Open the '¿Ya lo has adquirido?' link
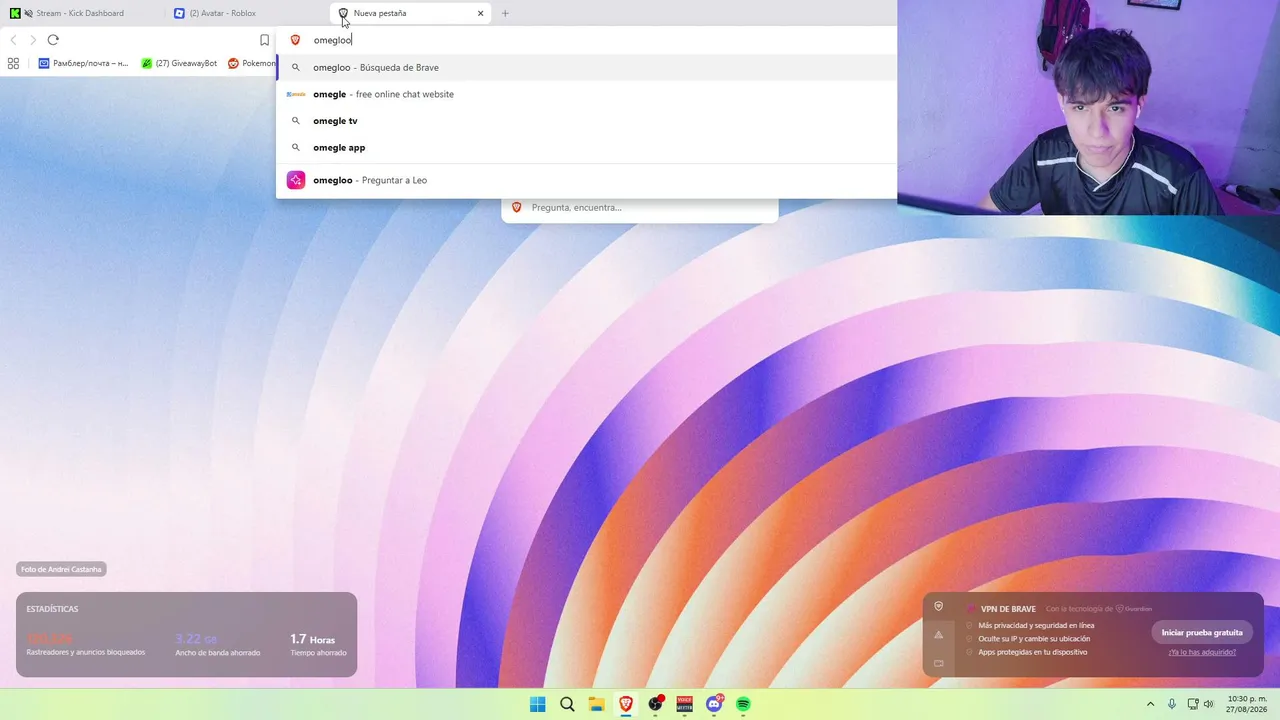The image size is (1280, 720). (1202, 652)
